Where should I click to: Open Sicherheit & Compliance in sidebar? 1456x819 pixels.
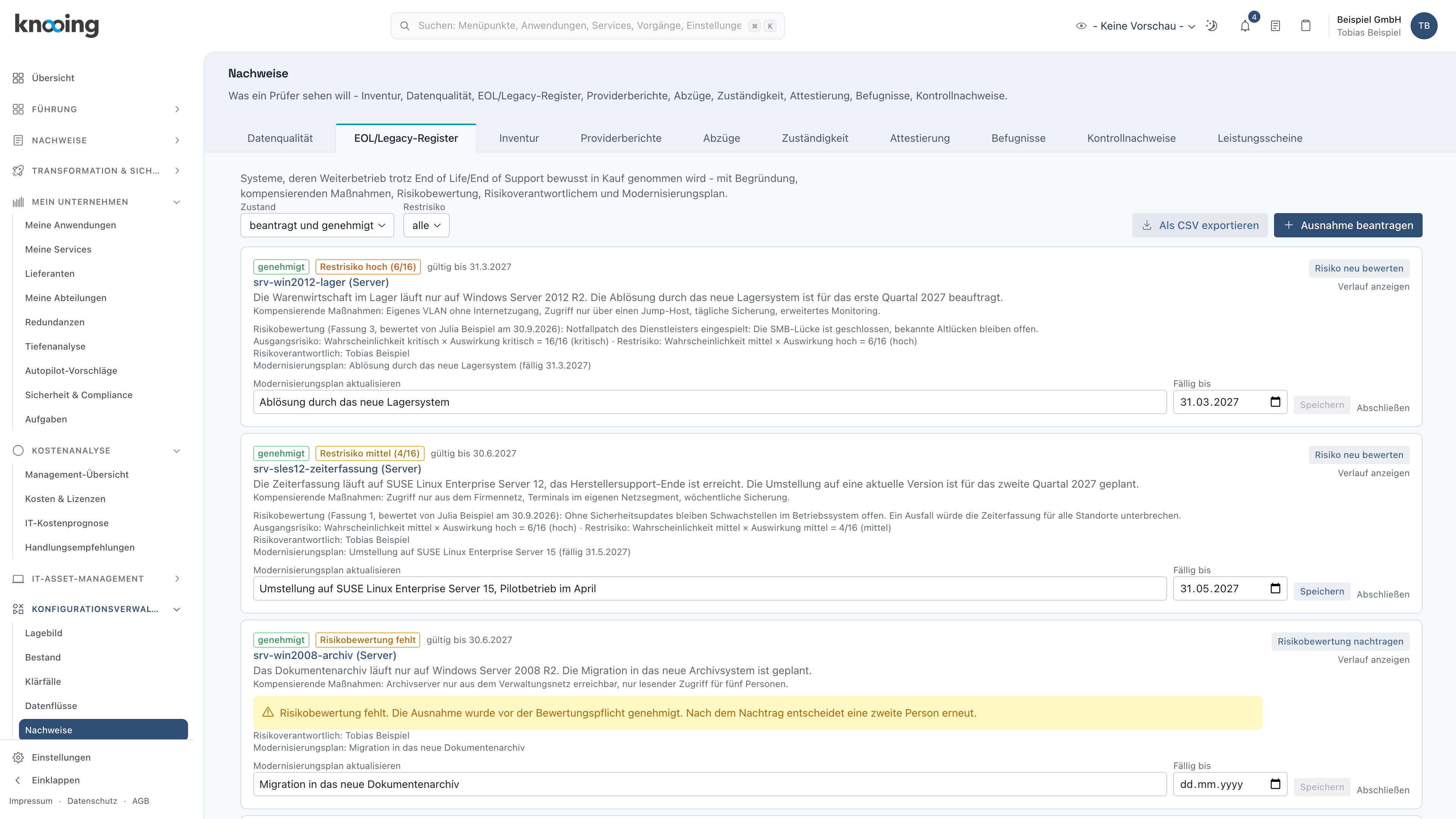tap(78, 395)
